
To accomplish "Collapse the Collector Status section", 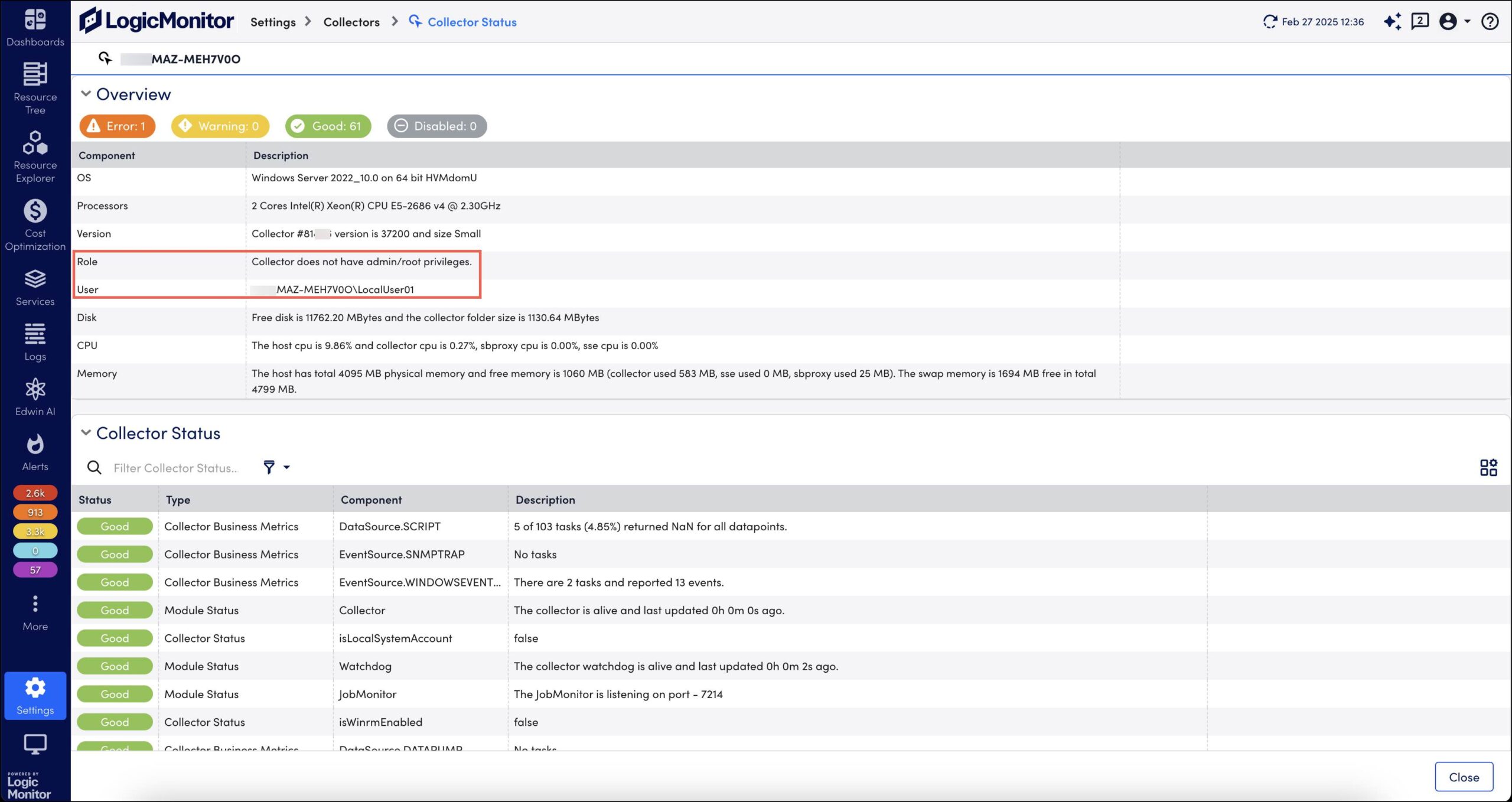I will pyautogui.click(x=86, y=433).
